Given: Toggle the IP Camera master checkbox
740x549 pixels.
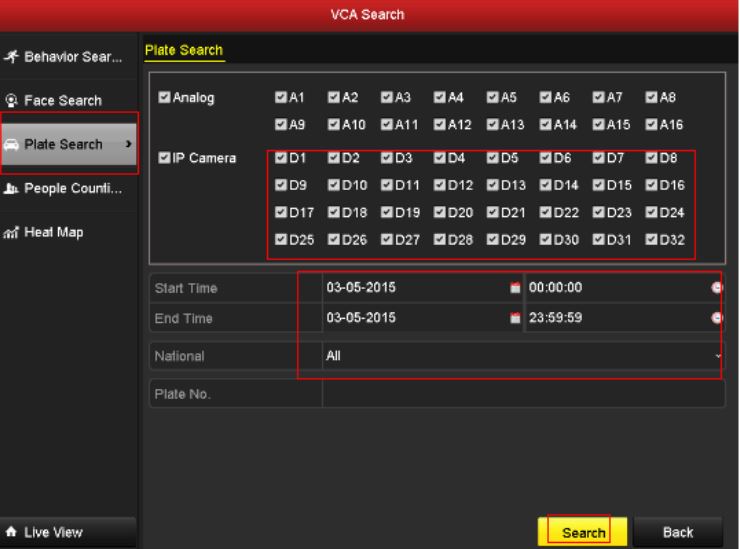Looking at the screenshot, I should coord(164,158).
